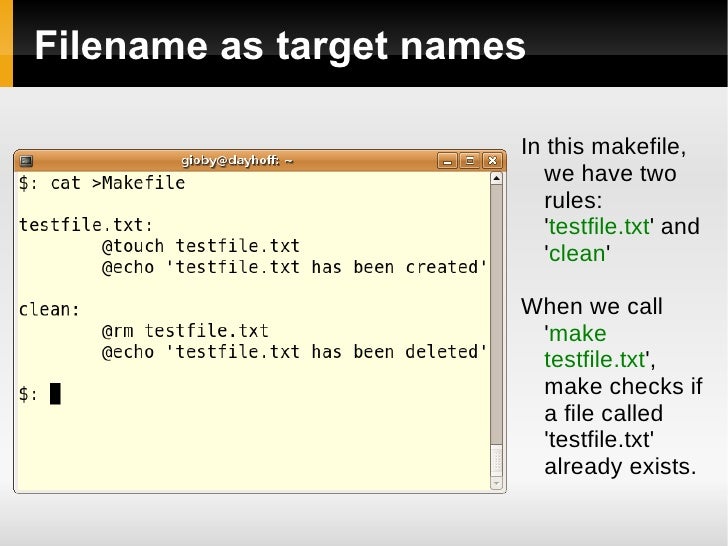This screenshot has width=728, height=546.
Task: Click the 'clean:' target line
Action: pos(49,309)
